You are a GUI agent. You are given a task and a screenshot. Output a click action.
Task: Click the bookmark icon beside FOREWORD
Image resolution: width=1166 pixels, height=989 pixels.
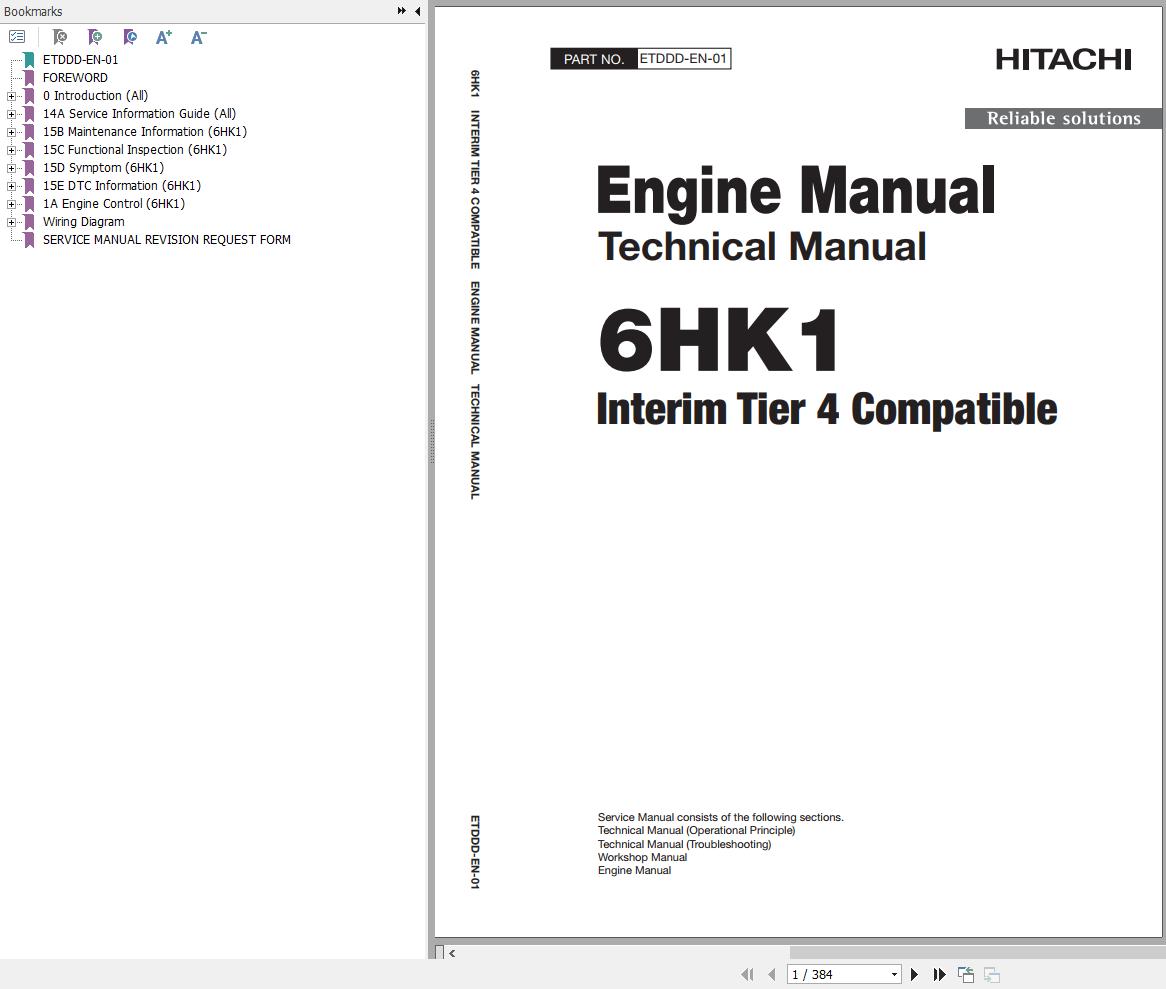coord(29,77)
